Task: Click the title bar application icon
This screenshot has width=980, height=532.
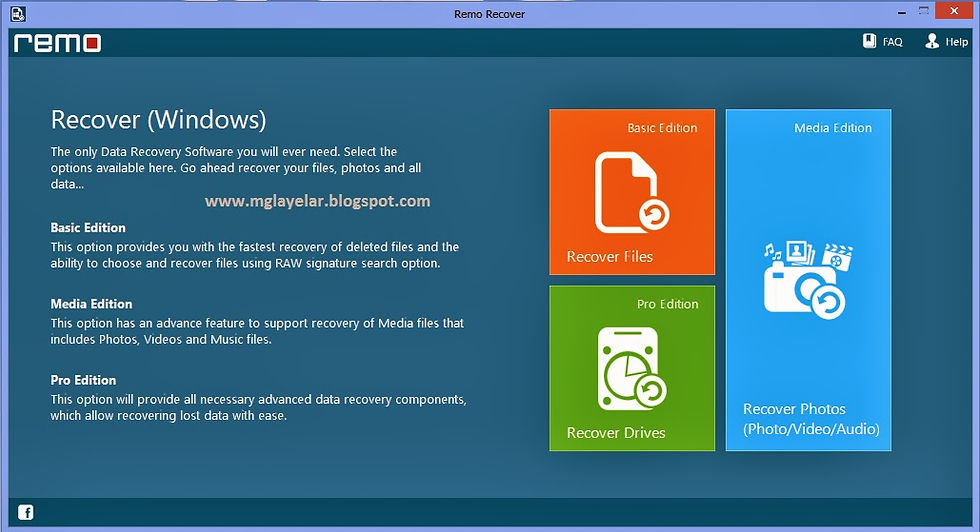Action: click(x=18, y=13)
